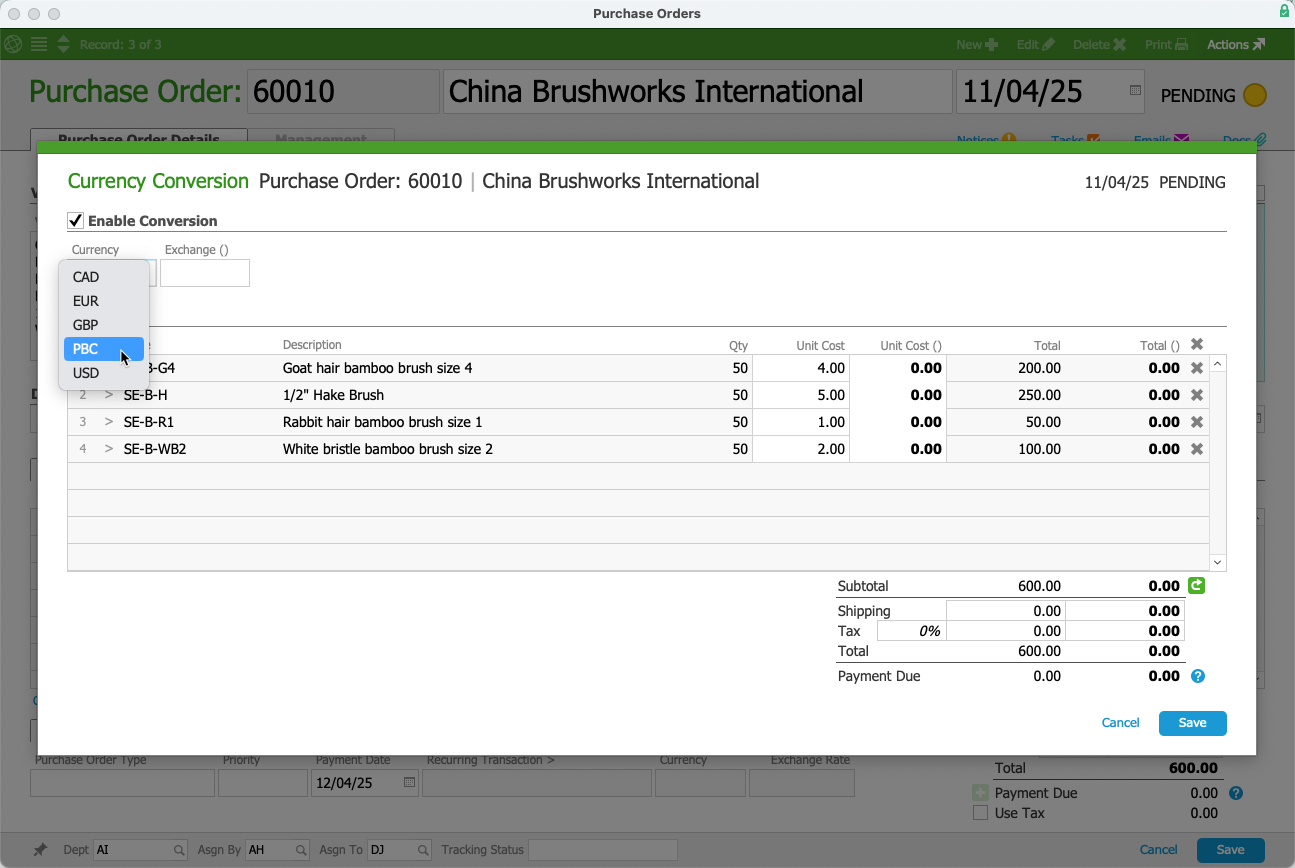Expand the SE-B-WB2 line item arrow
This screenshot has height=868, width=1295.
(109, 449)
